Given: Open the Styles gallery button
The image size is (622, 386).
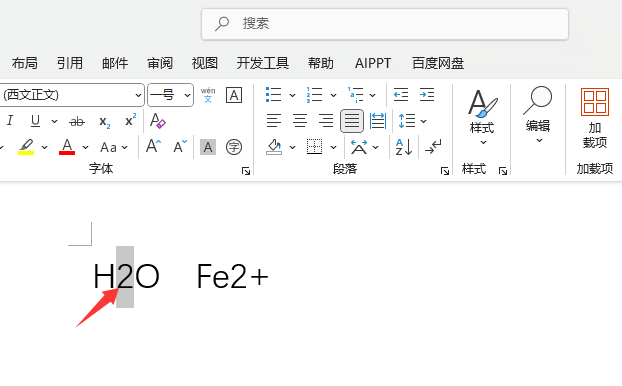Looking at the screenshot, I should 482,117.
